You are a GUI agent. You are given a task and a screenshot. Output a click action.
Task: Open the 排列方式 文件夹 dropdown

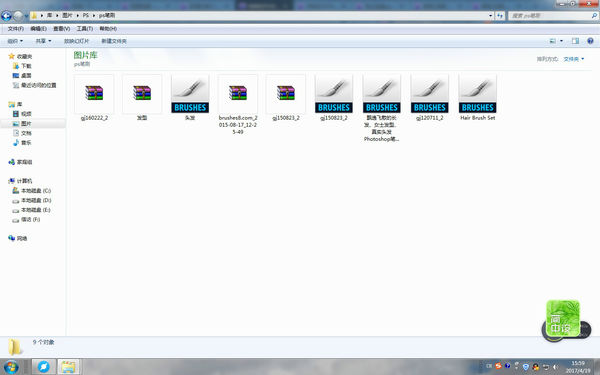click(x=574, y=59)
